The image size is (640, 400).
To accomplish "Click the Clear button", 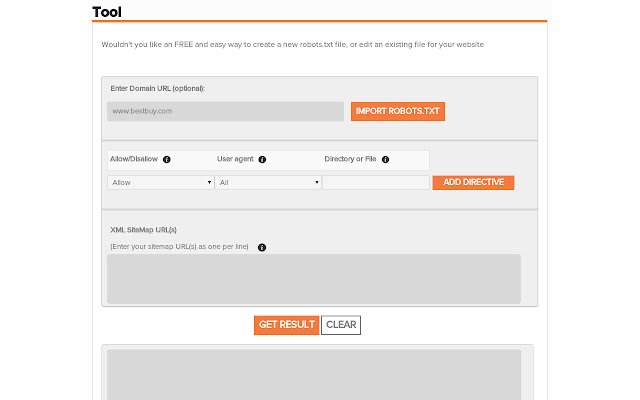I will [x=341, y=325].
